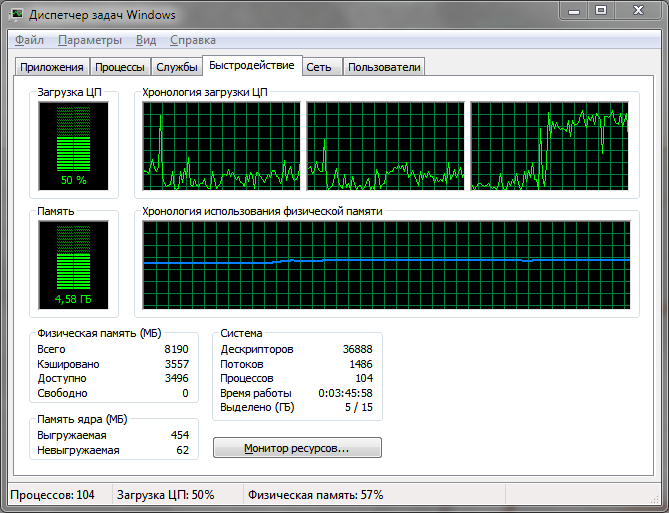Click status bar text Процессов: 104
Screen dimensions: 669x513
click(52, 495)
